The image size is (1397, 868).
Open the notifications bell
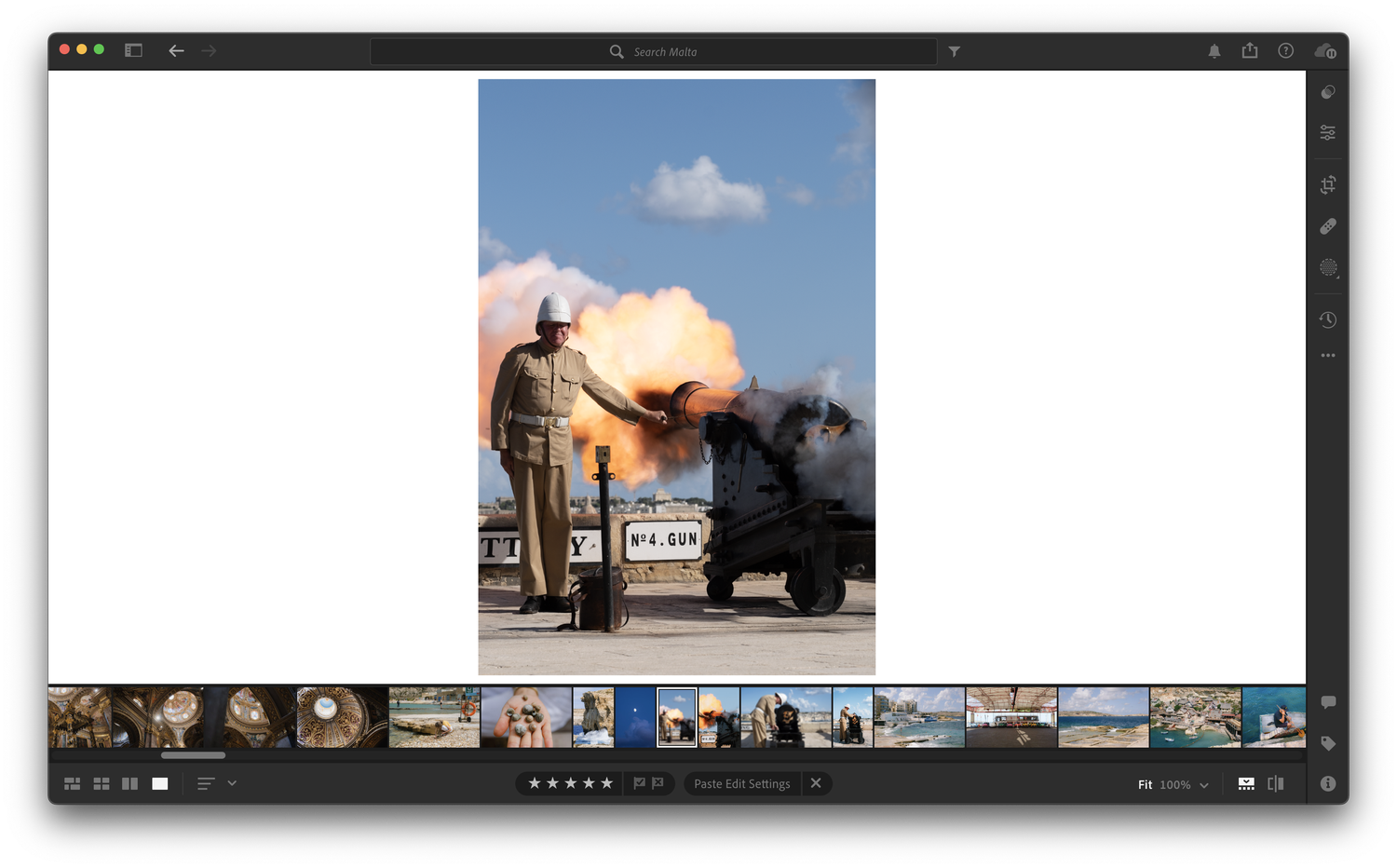click(1214, 51)
